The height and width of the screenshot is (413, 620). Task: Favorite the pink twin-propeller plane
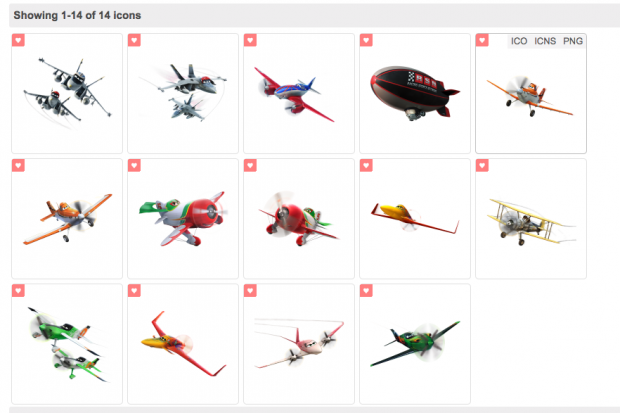[250, 290]
